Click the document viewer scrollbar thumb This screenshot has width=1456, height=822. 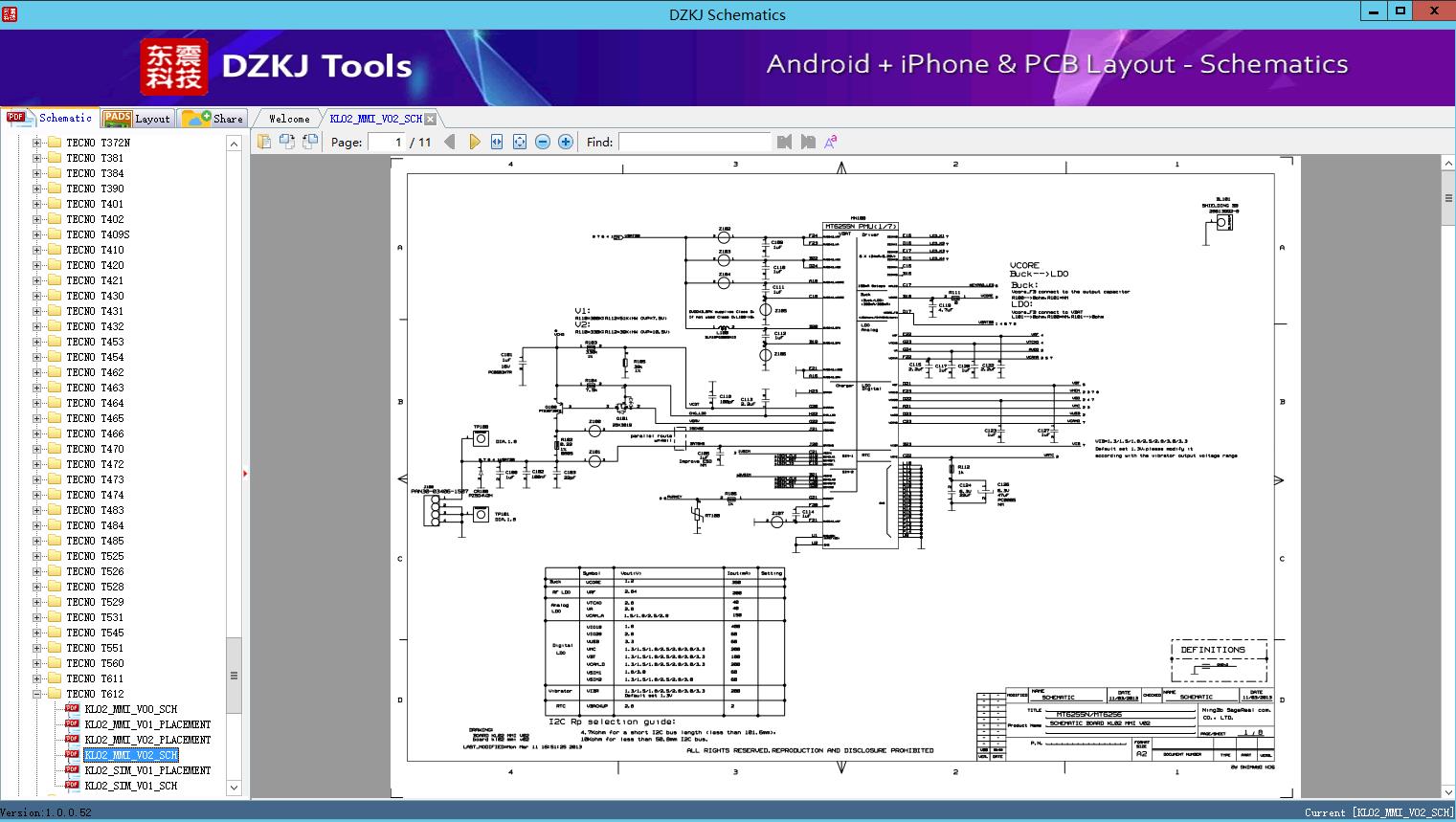click(x=1448, y=198)
